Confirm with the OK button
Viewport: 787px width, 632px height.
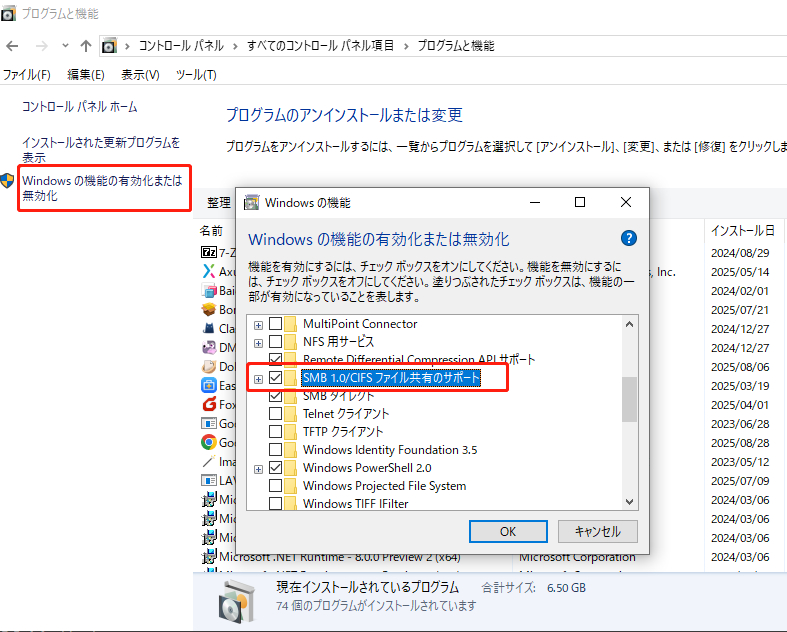click(508, 532)
